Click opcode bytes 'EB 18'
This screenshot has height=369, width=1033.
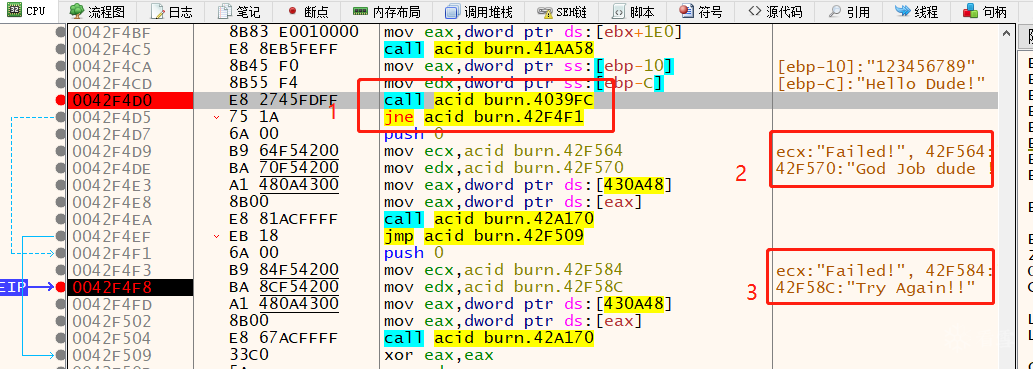point(254,235)
